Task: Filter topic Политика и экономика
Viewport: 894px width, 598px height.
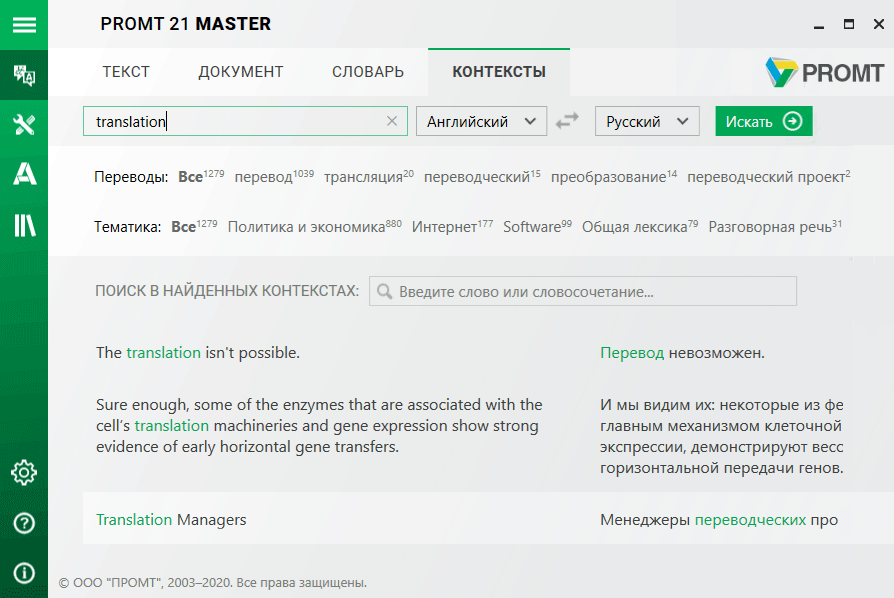Action: pyautogui.click(x=315, y=226)
